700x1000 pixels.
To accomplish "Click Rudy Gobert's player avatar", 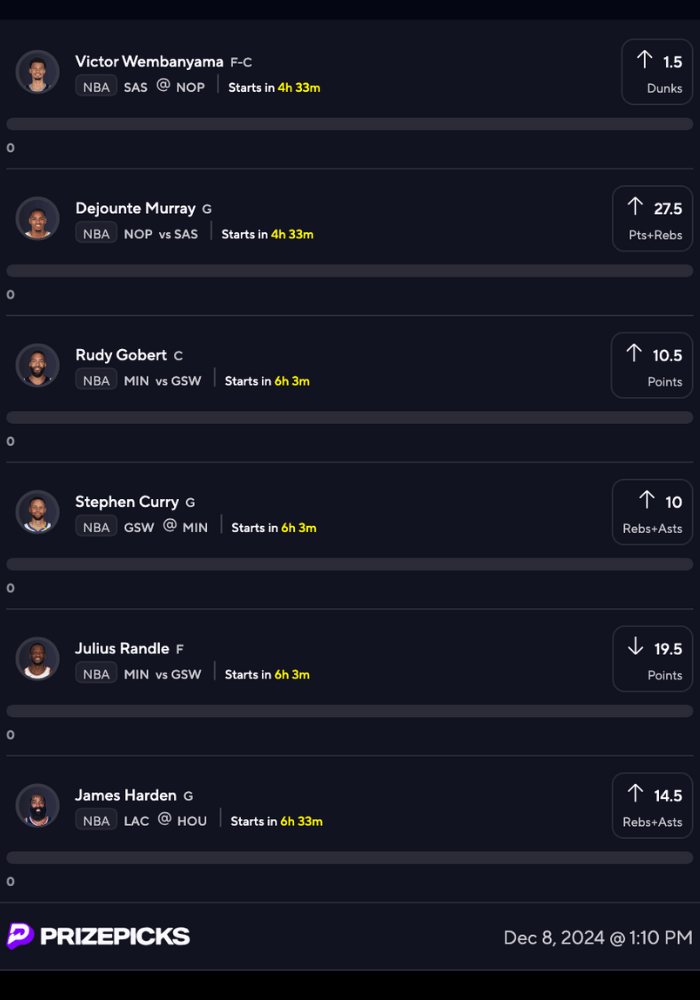I will pos(38,365).
